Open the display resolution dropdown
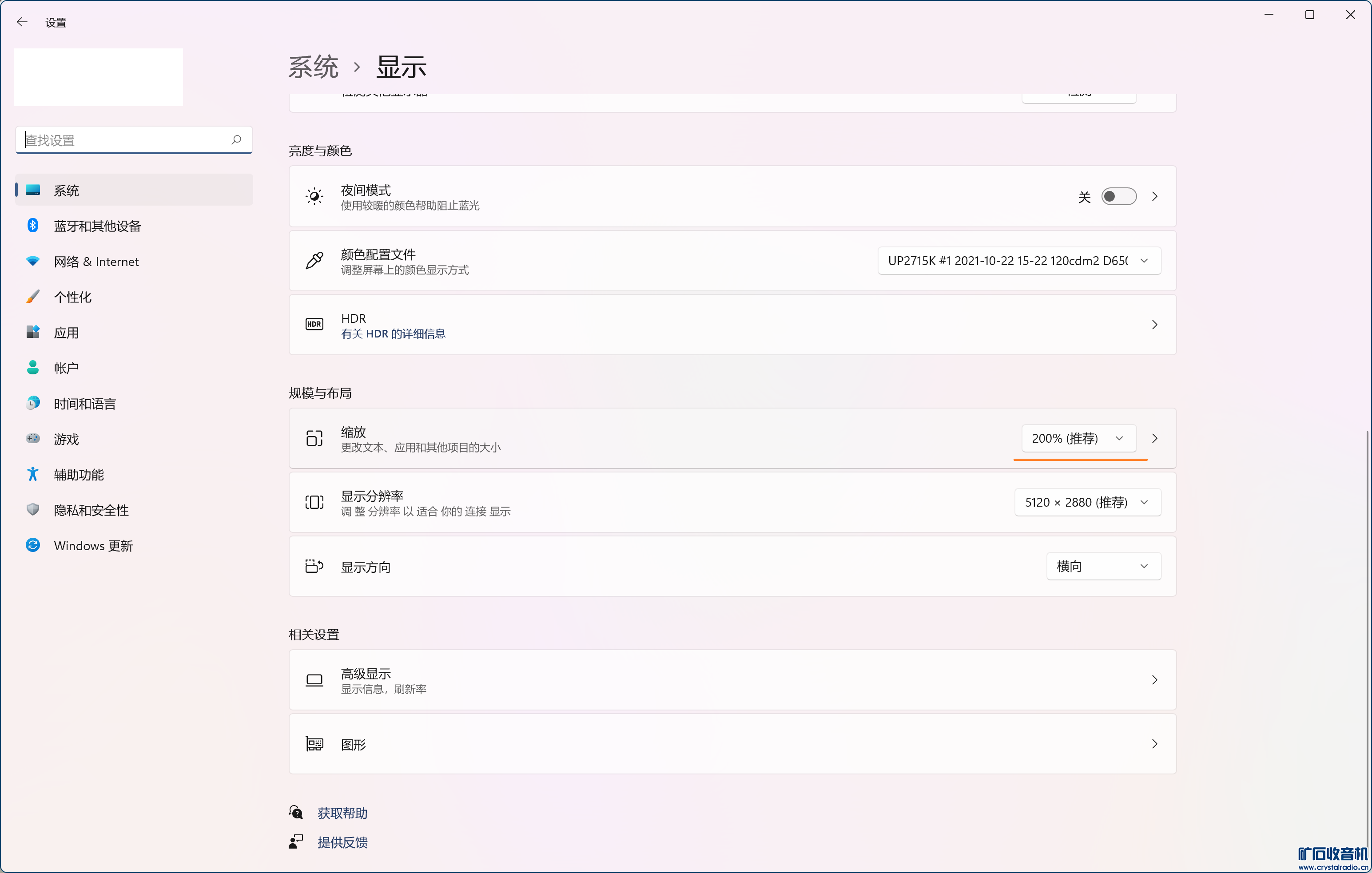 coord(1087,502)
